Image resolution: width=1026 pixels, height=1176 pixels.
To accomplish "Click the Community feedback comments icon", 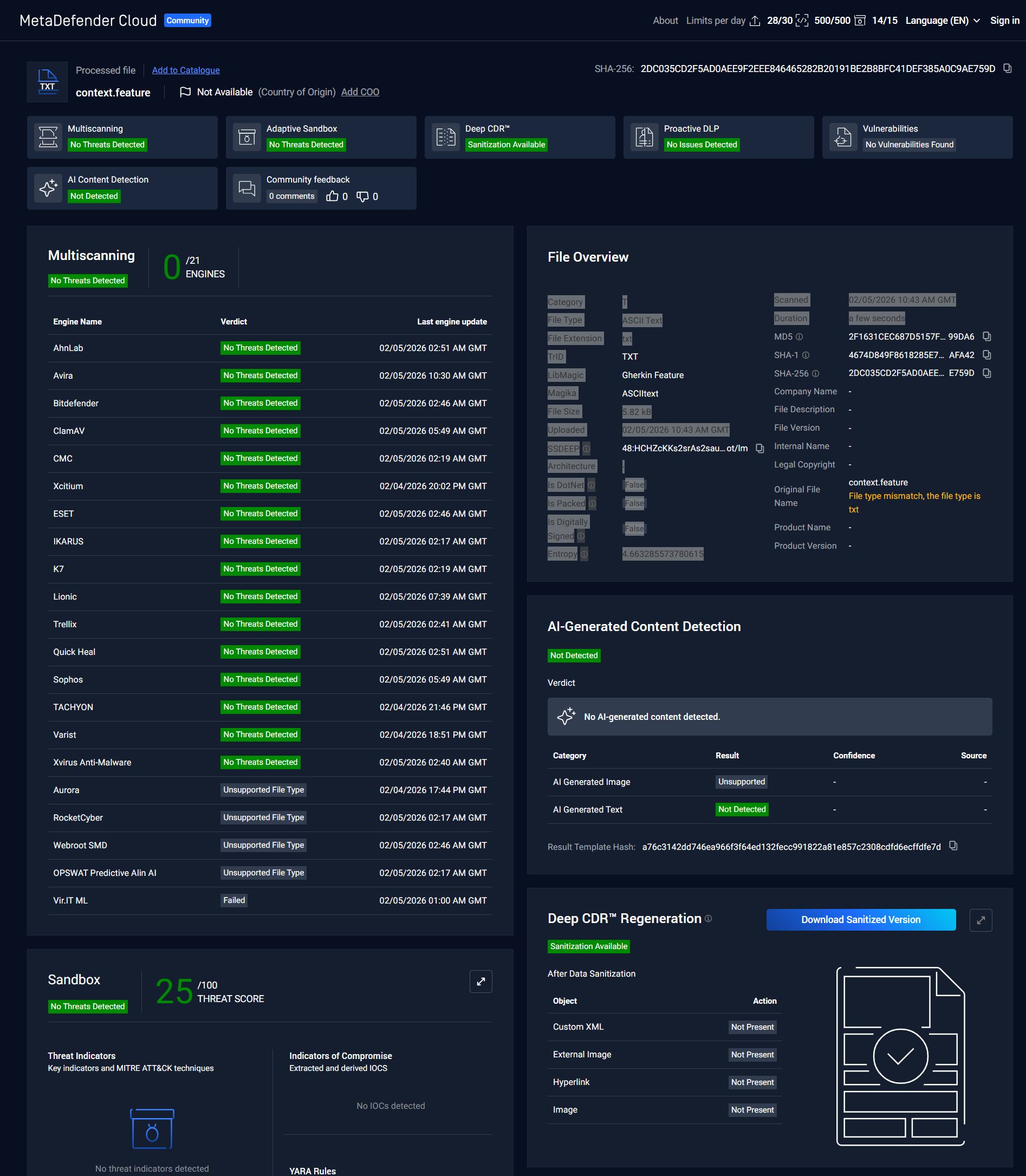I will (x=247, y=189).
